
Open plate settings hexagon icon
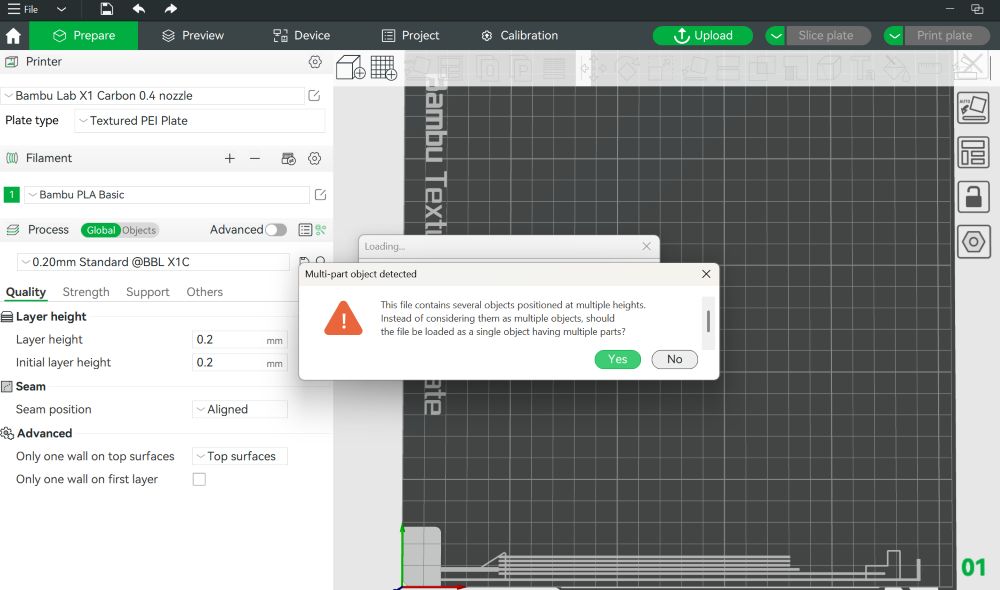[x=973, y=242]
